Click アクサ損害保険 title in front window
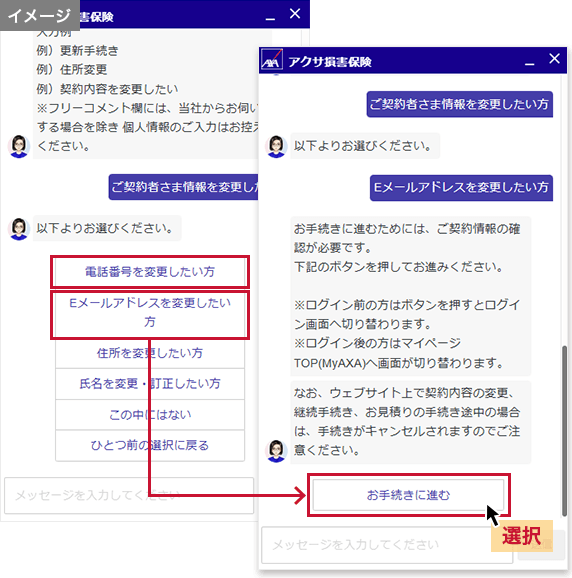 point(329,62)
